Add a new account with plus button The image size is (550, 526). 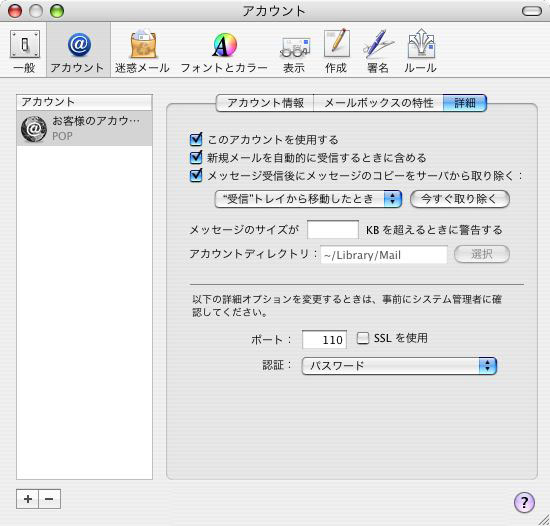click(28, 499)
